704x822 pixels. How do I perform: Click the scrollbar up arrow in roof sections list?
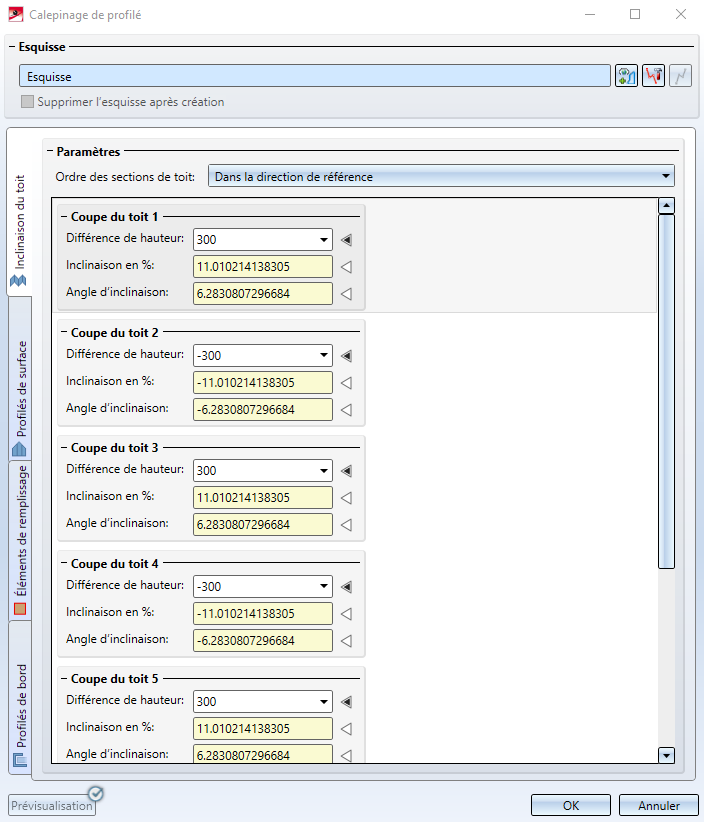point(666,206)
